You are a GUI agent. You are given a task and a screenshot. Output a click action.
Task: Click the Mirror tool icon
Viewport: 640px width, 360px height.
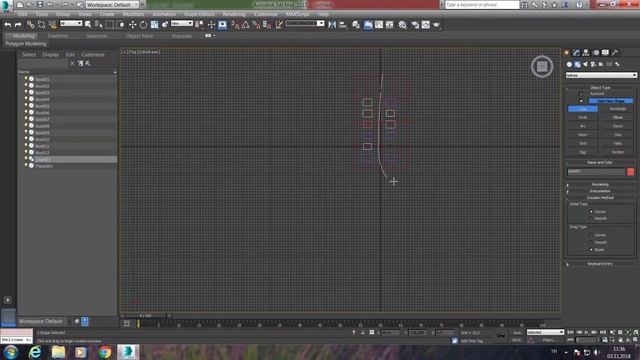coord(332,25)
